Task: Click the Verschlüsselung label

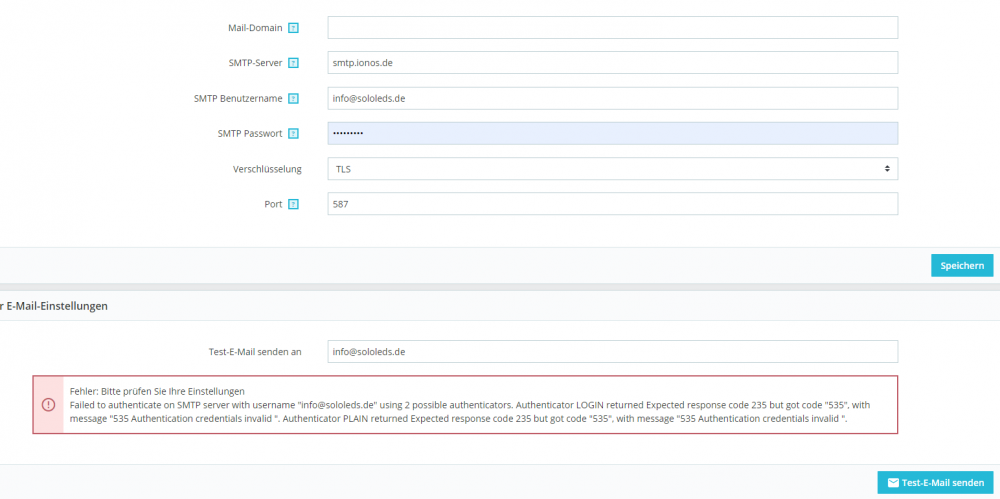Action: point(267,170)
